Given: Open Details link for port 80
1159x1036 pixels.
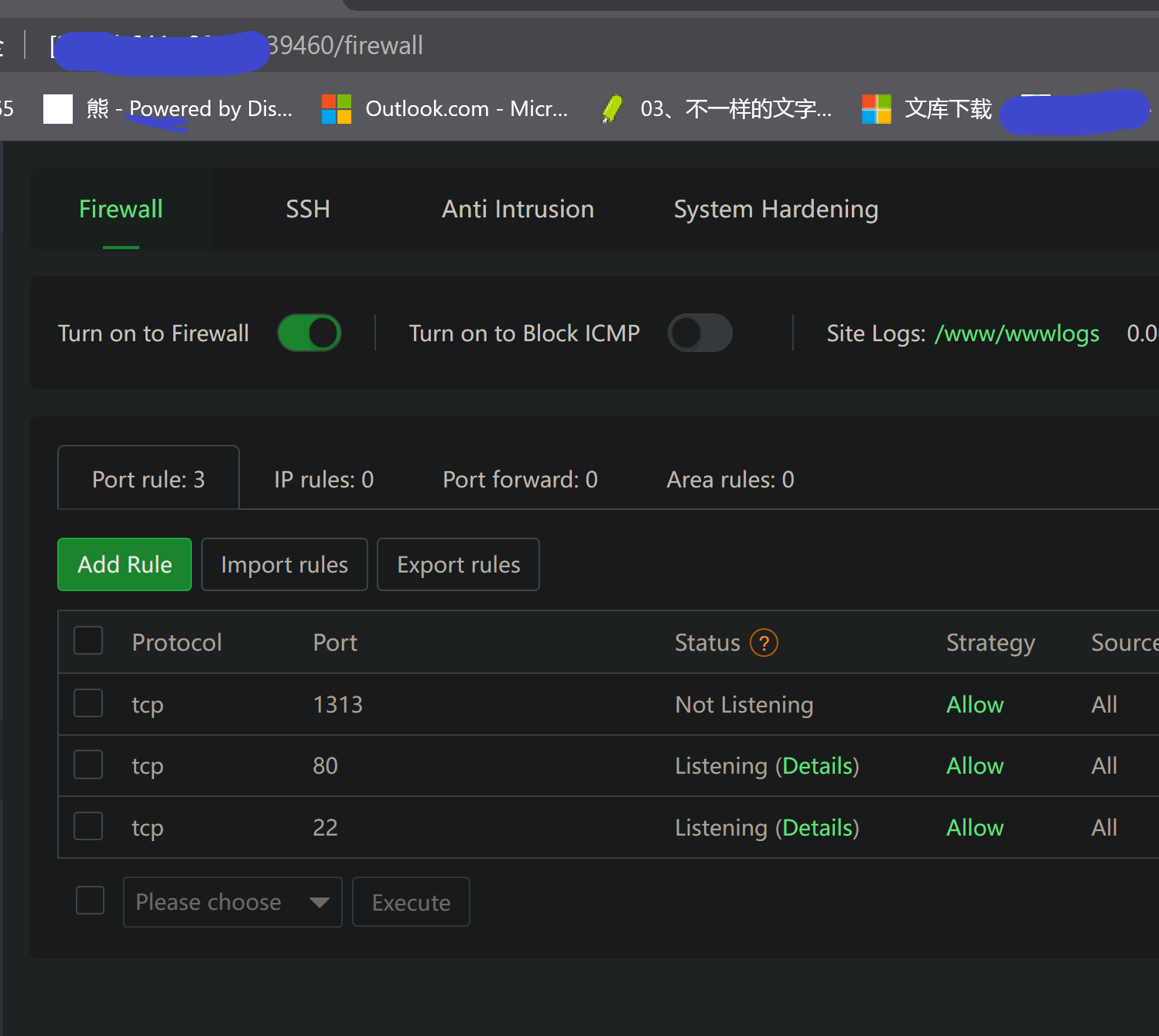Looking at the screenshot, I should pyautogui.click(x=817, y=766).
